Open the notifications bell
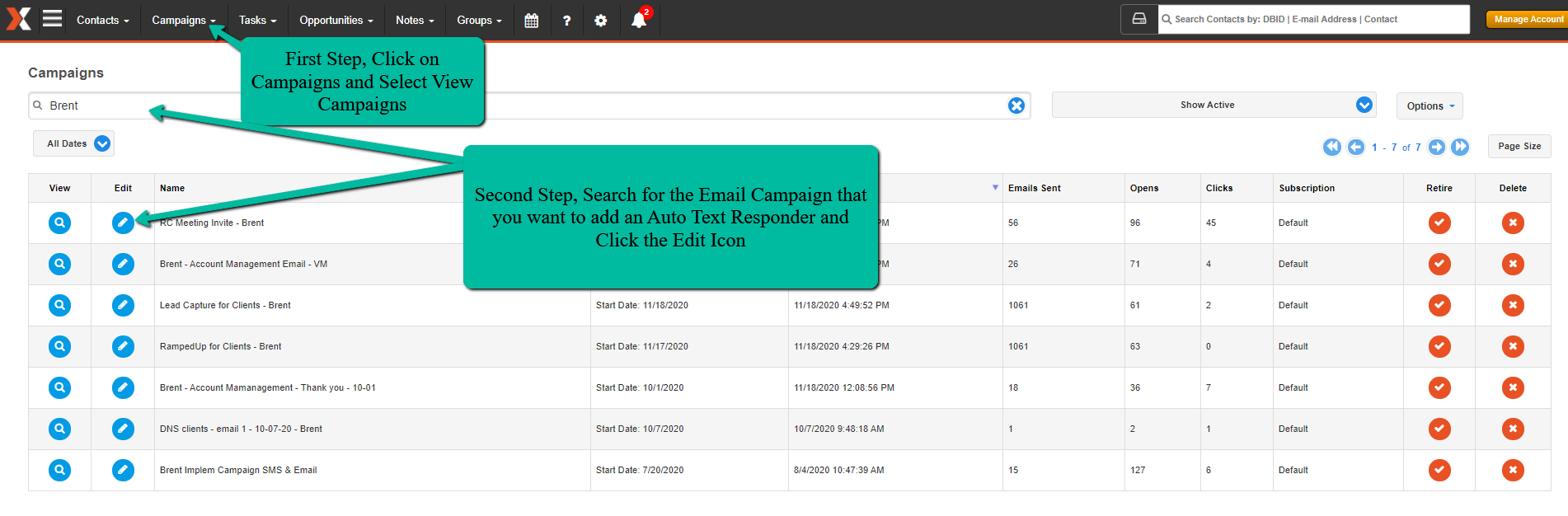This screenshot has width=1568, height=516. (x=640, y=19)
